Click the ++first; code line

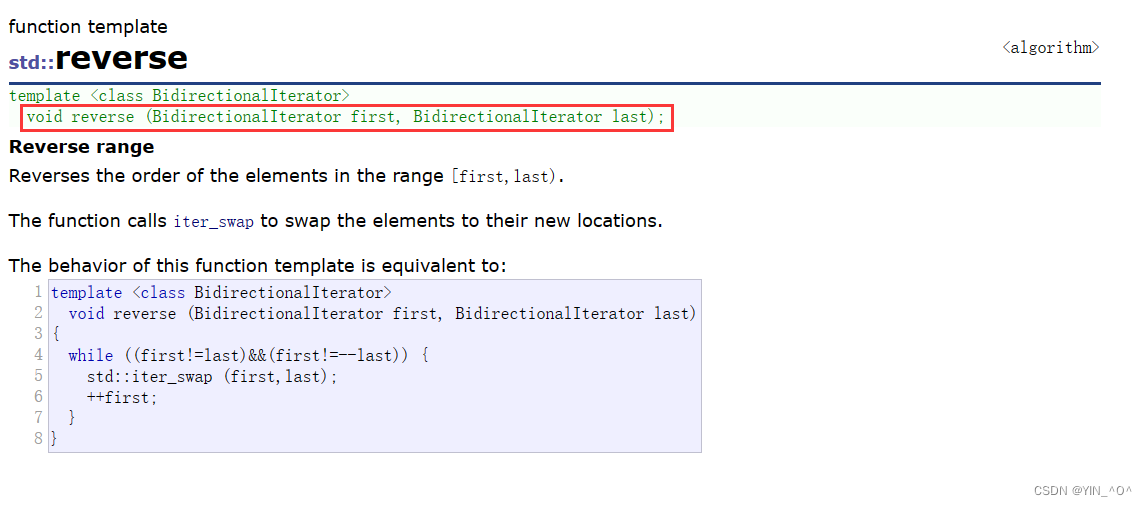[x=121, y=398]
